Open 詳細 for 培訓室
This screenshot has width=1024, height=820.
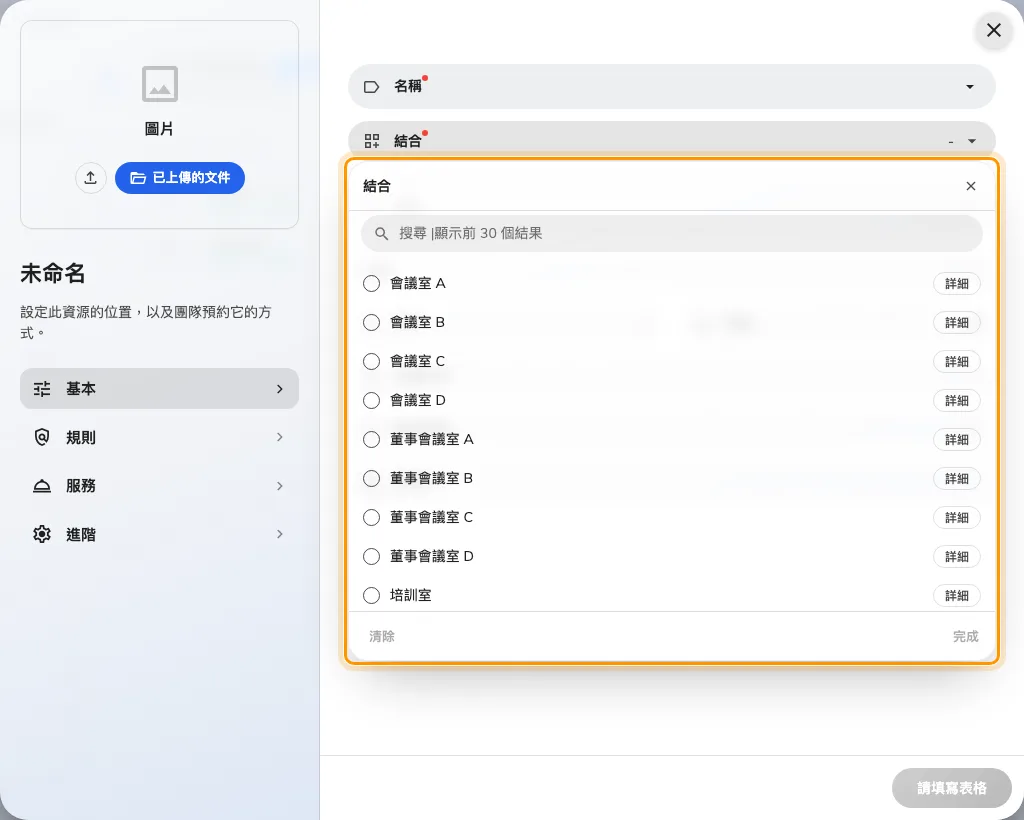957,595
